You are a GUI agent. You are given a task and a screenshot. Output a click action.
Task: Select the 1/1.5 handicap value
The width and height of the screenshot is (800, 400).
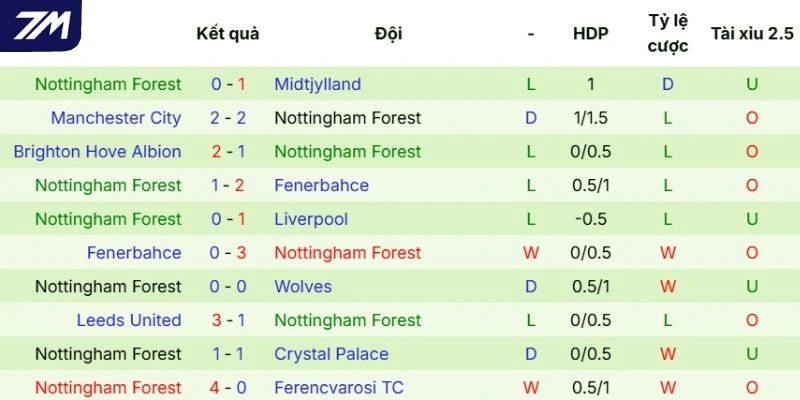pos(590,118)
